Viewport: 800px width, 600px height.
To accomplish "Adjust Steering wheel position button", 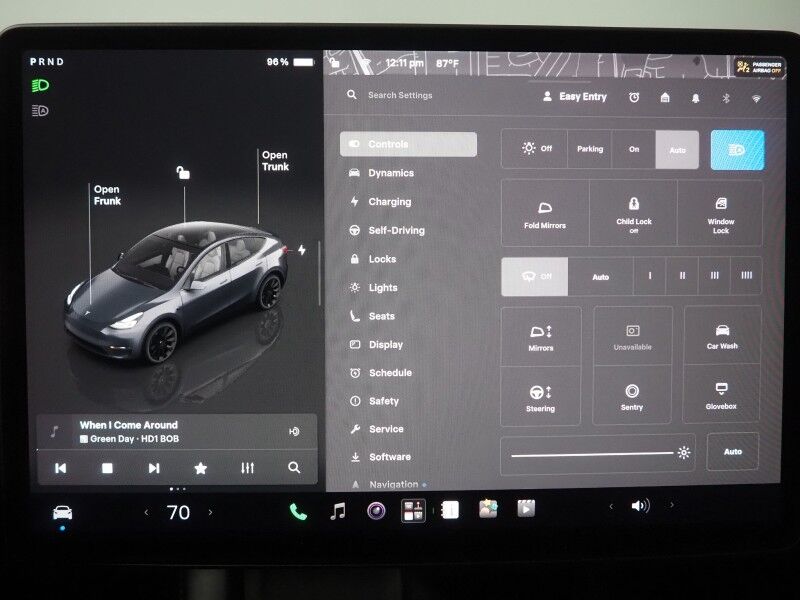I will [540, 396].
